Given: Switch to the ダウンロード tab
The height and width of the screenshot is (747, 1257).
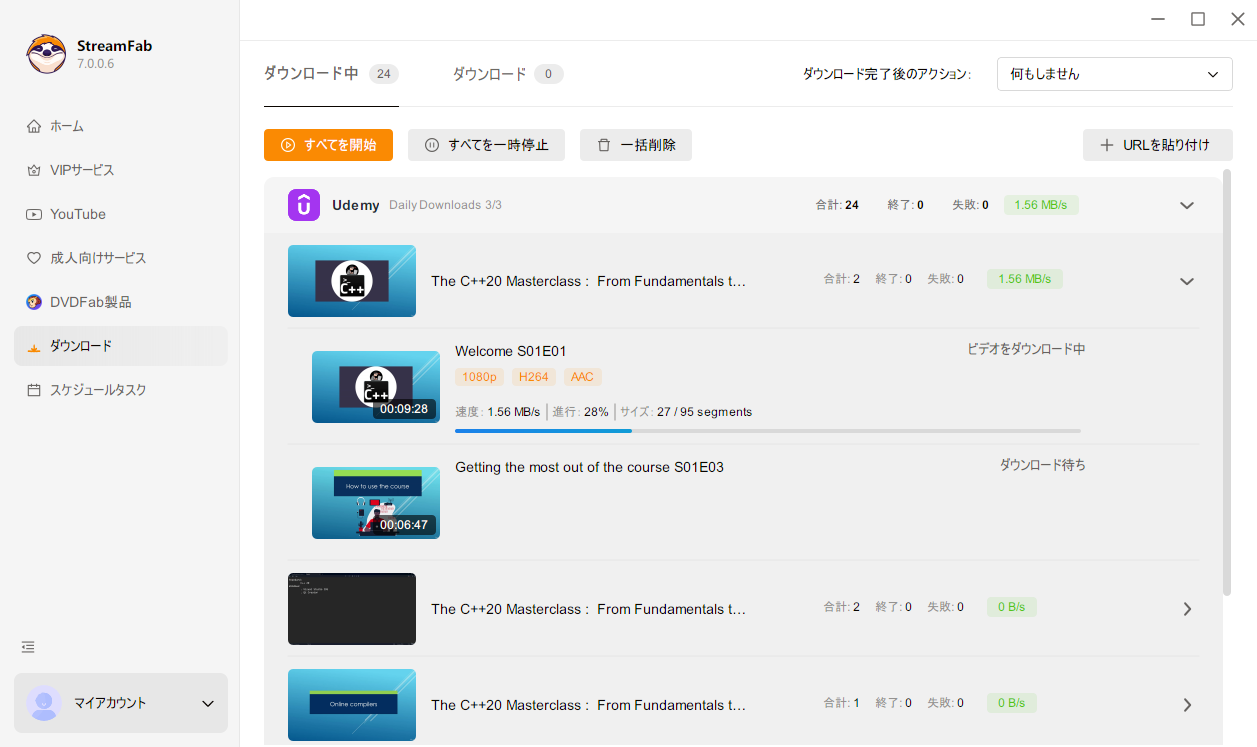Looking at the screenshot, I should point(489,73).
